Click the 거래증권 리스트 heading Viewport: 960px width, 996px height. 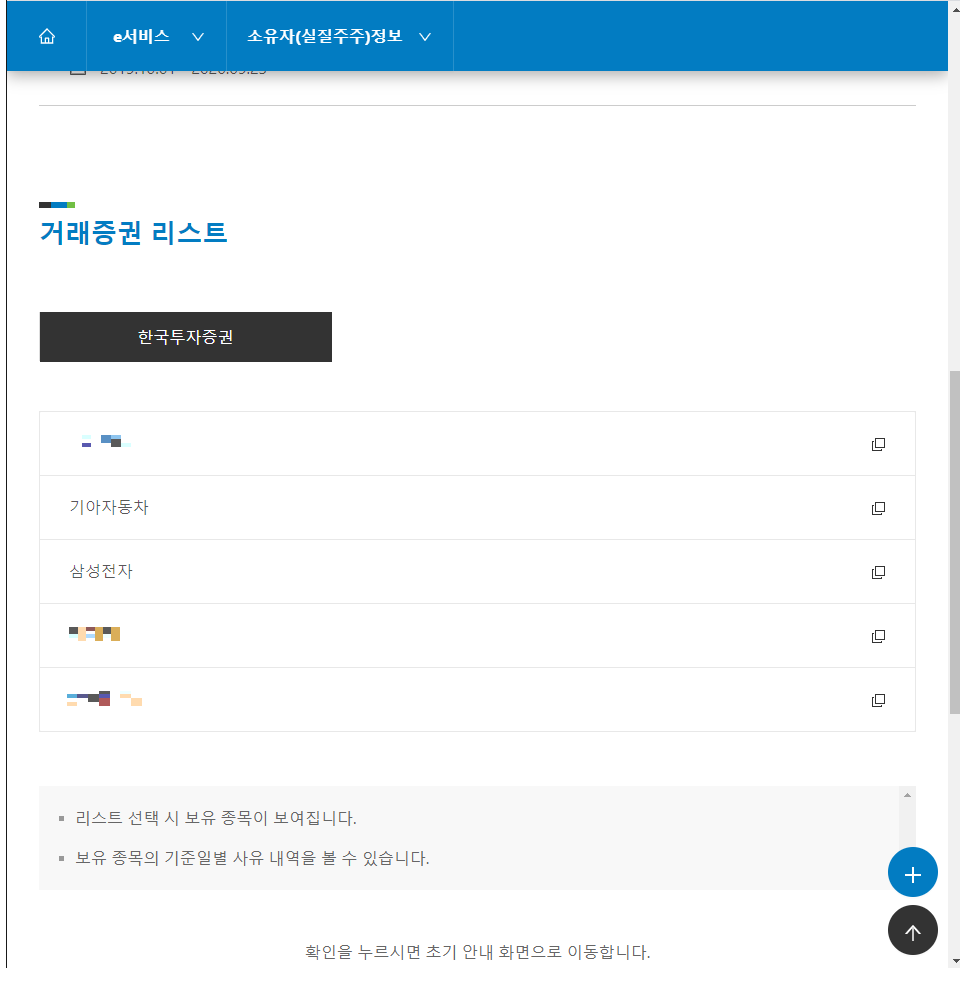coord(133,232)
